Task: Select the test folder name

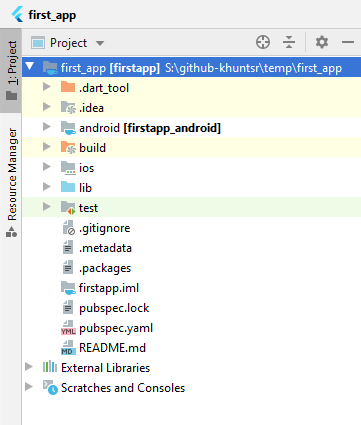Action: pyautogui.click(x=88, y=208)
